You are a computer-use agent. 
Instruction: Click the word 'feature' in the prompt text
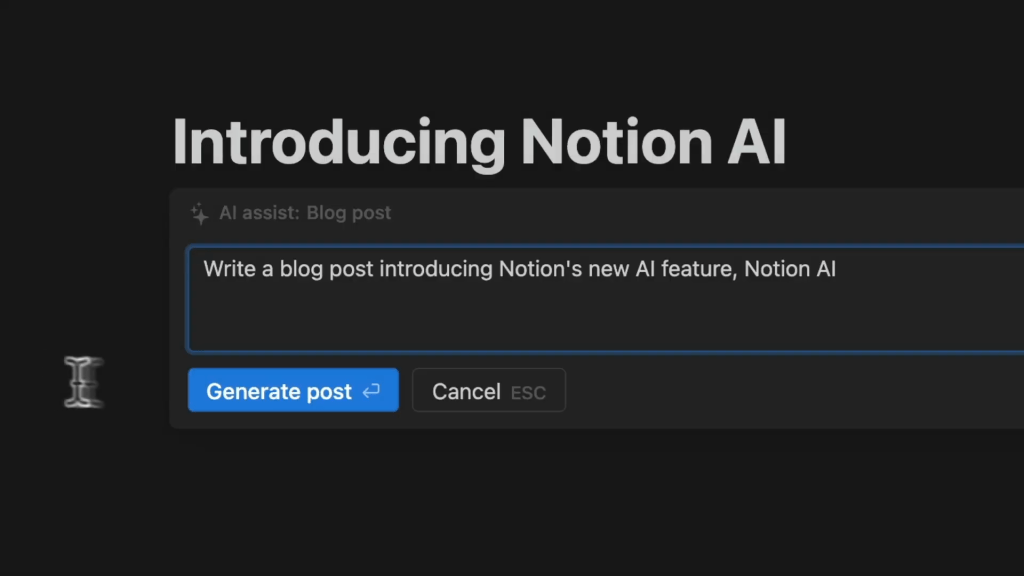click(x=698, y=269)
